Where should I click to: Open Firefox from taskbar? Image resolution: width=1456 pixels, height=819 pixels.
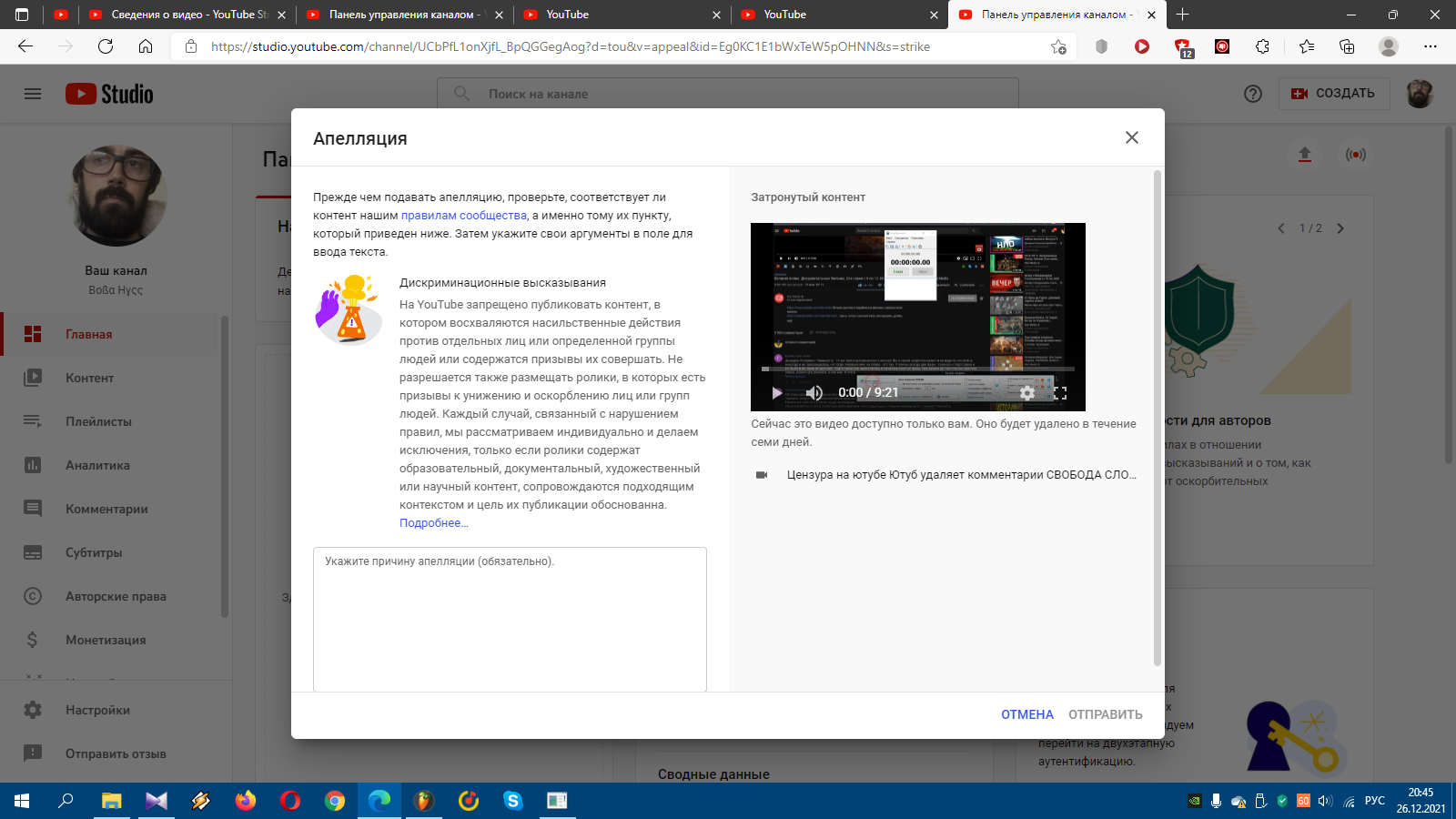pyautogui.click(x=245, y=801)
